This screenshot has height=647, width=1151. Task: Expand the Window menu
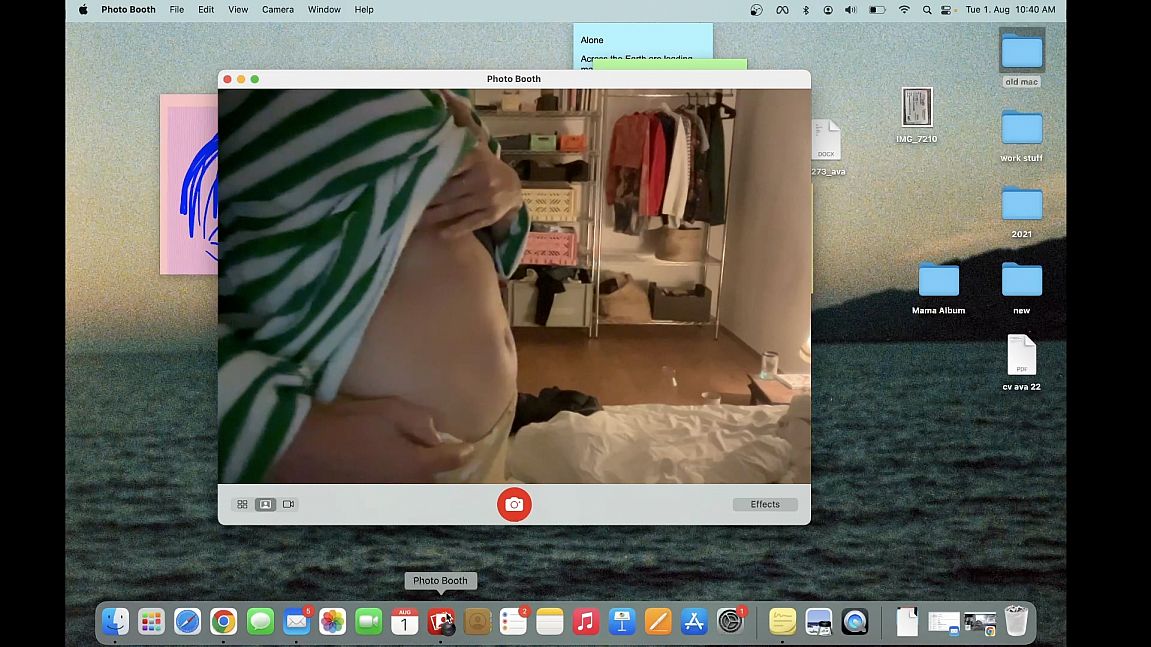pos(324,10)
